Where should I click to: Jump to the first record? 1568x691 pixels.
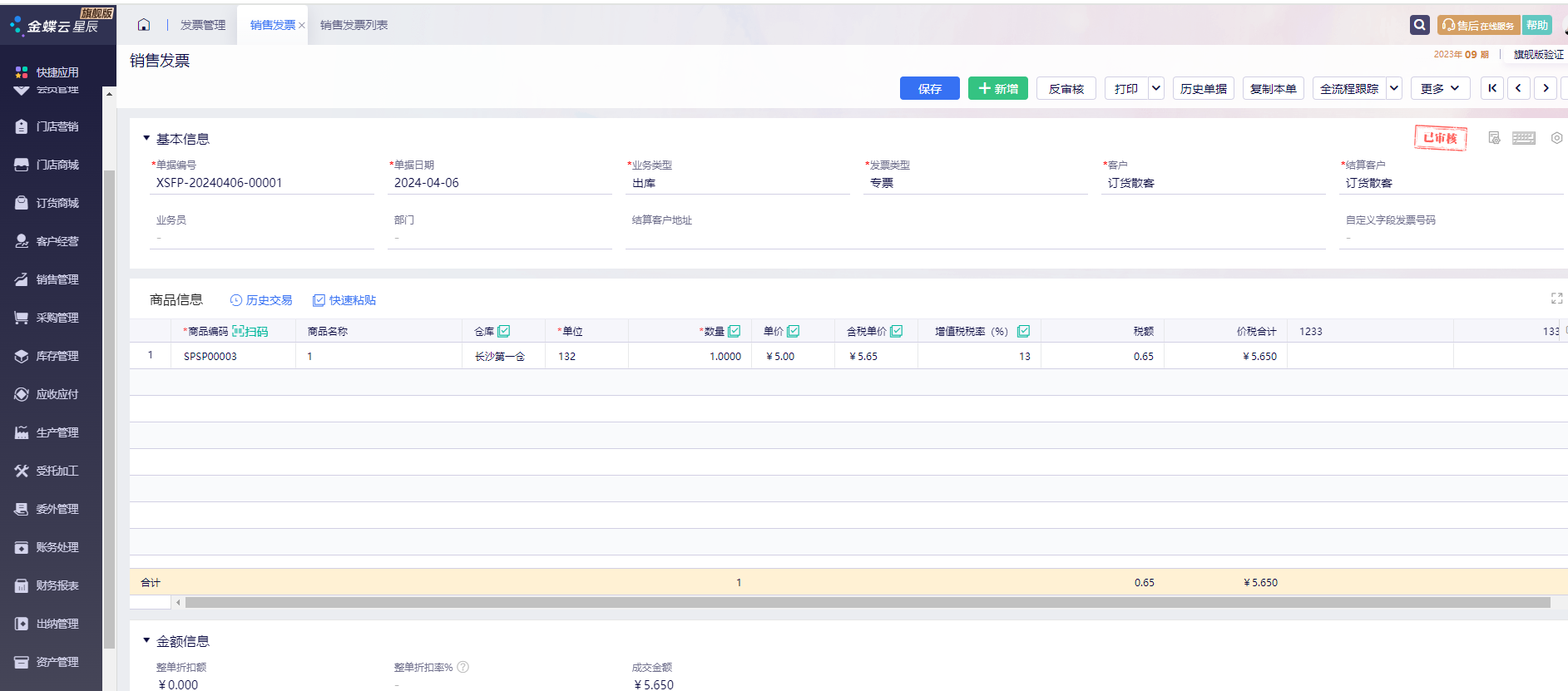[x=1492, y=88]
